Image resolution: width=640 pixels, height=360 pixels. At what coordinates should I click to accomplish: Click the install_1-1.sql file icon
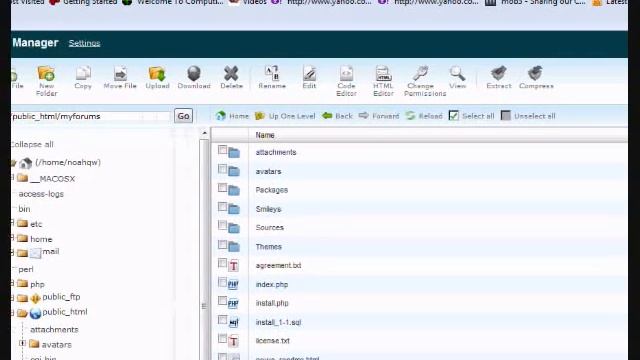[x=233, y=322]
